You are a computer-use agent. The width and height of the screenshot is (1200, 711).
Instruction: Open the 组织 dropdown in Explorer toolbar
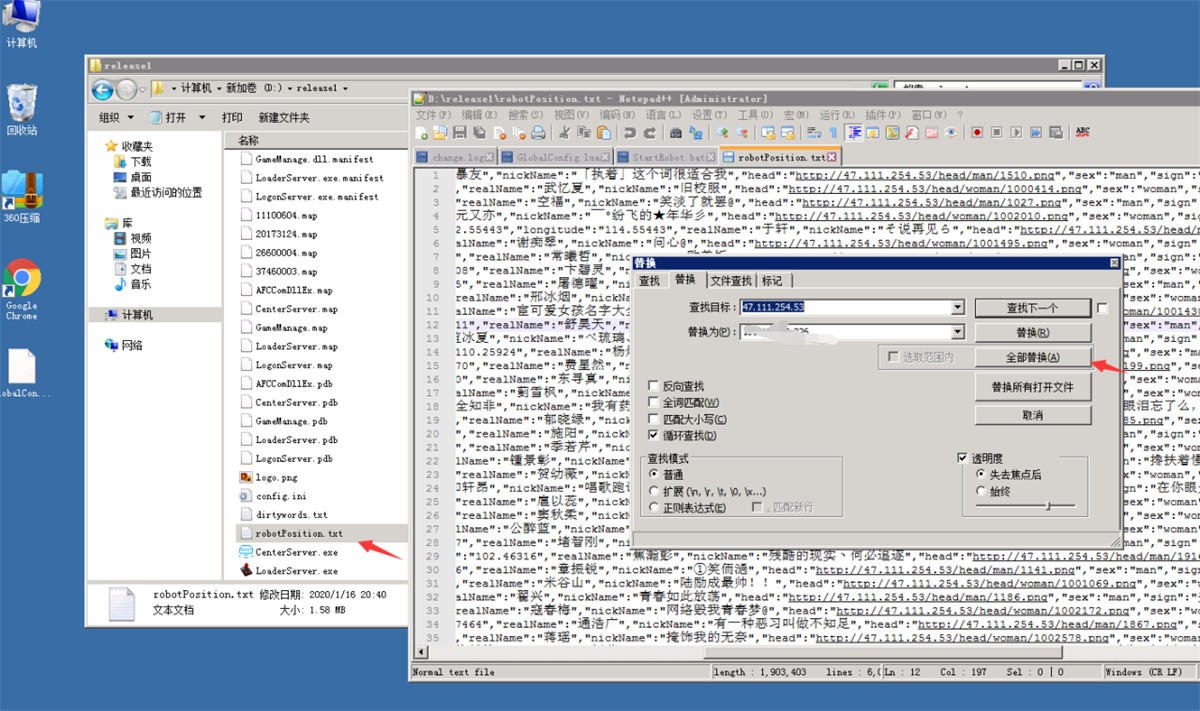pos(115,118)
